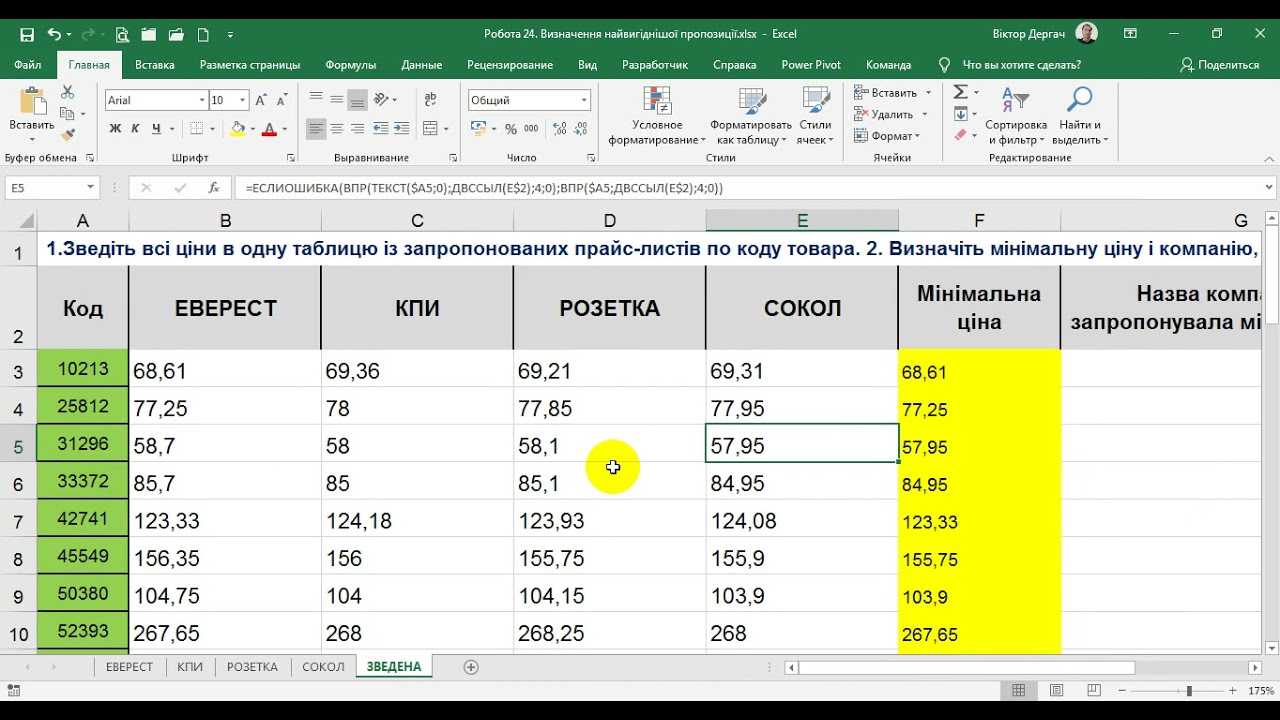
Task: Toggle italic К formatting
Action: (136, 129)
